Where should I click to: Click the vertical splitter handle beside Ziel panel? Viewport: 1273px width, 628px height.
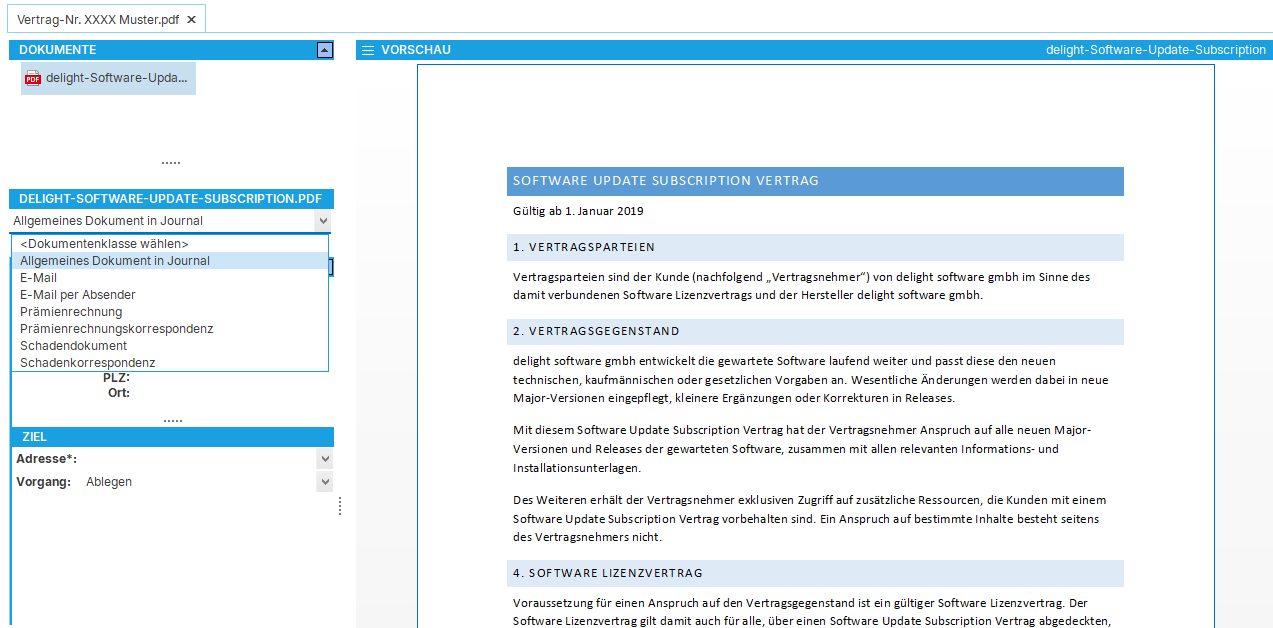click(x=340, y=507)
